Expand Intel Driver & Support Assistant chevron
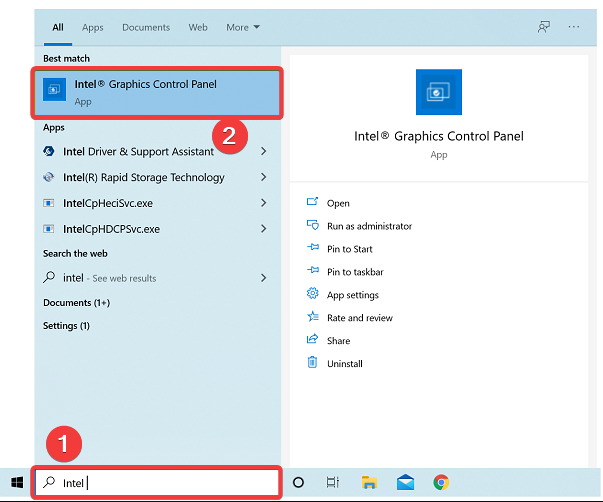603x502 pixels. point(263,151)
